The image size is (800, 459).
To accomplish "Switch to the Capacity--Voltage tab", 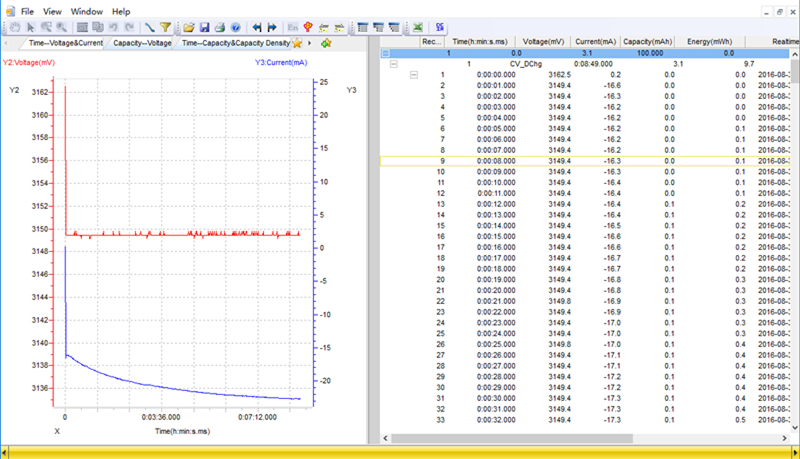I will (141, 43).
